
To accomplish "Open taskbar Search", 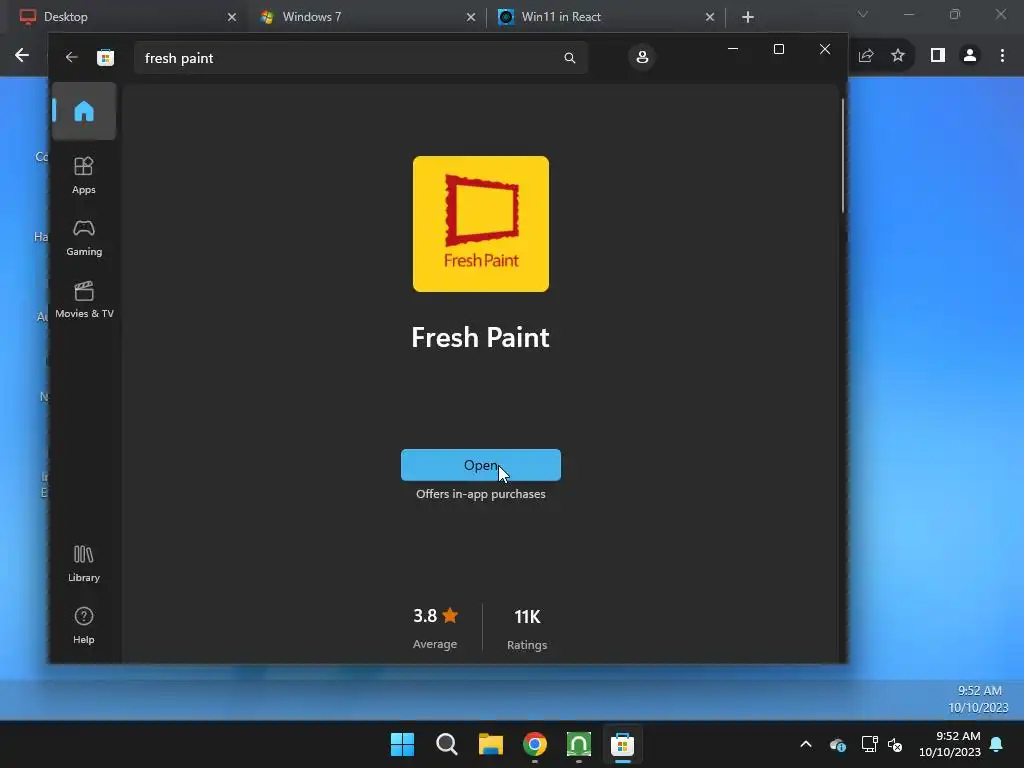I will point(447,744).
